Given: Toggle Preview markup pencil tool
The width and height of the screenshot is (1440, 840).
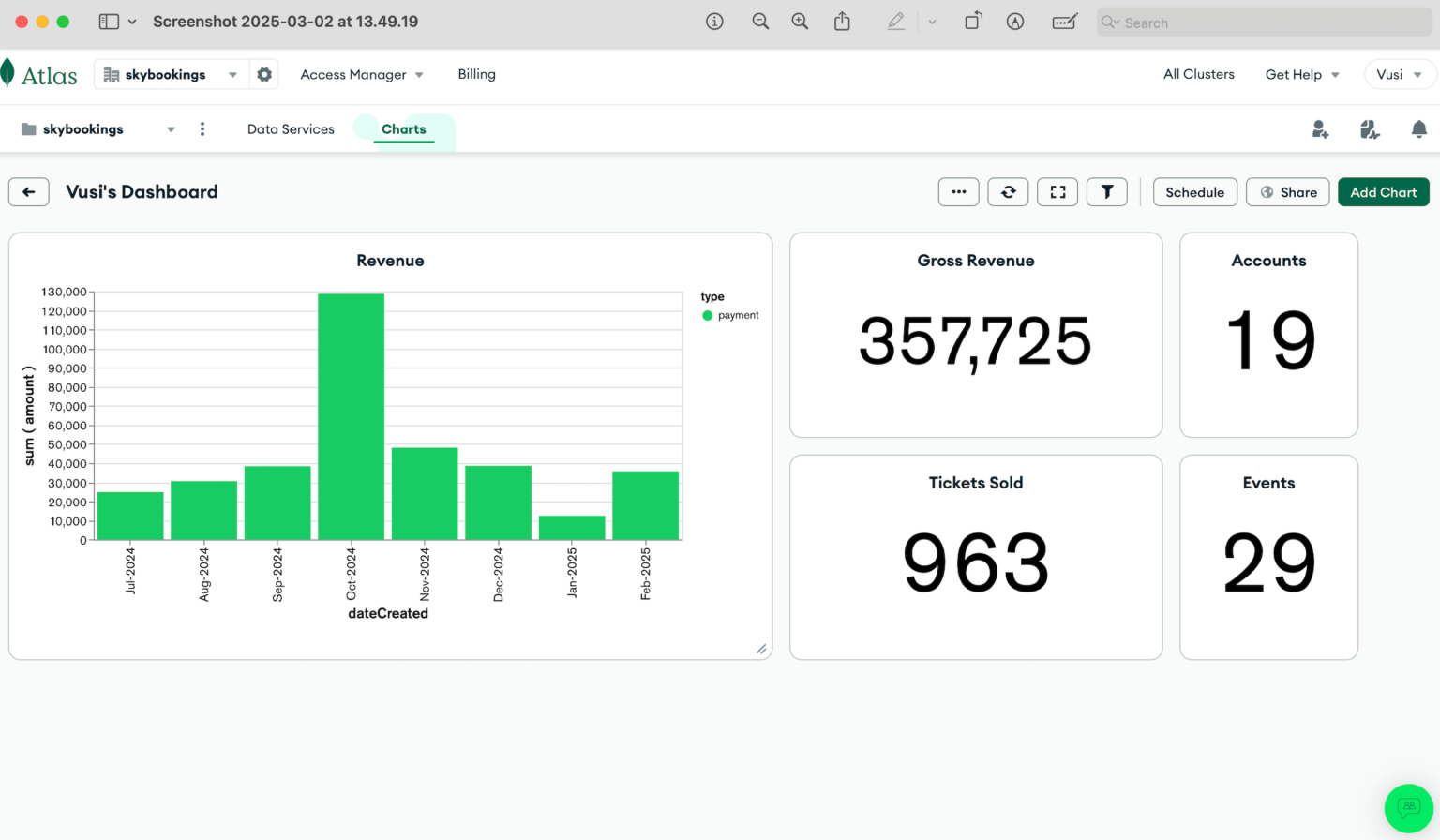Looking at the screenshot, I should click(x=896, y=22).
